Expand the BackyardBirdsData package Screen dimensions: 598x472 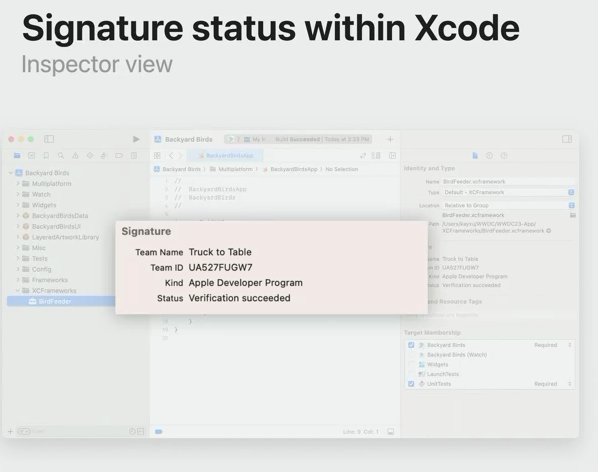tap(18, 215)
